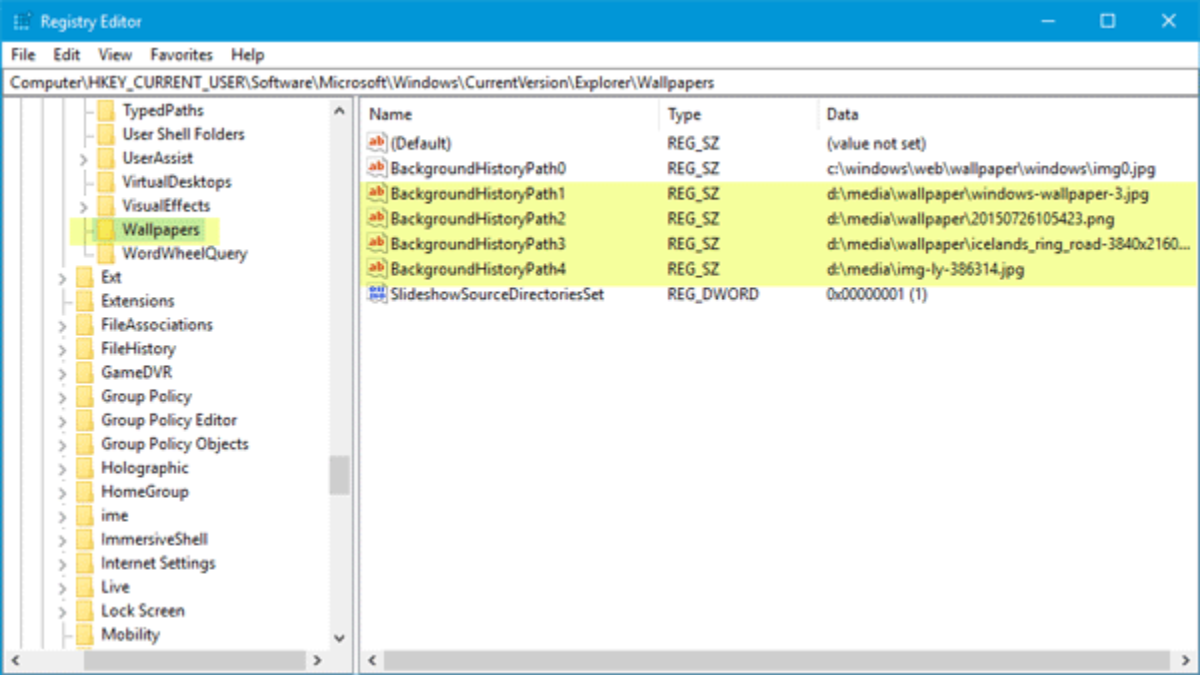The height and width of the screenshot is (675, 1200).
Task: Expand the Ext key
Action: (62, 277)
